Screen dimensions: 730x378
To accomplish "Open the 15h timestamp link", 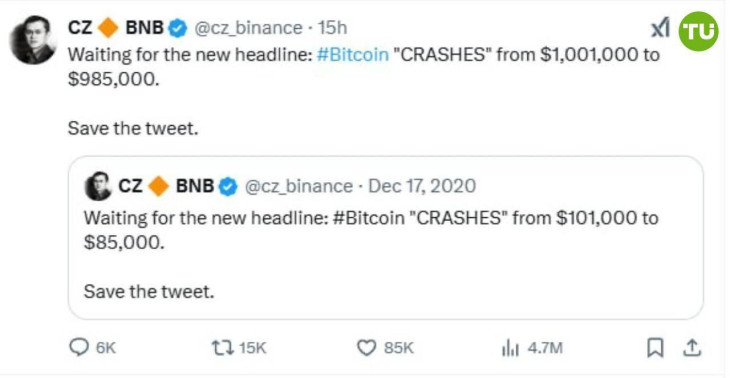I will [x=332, y=28].
